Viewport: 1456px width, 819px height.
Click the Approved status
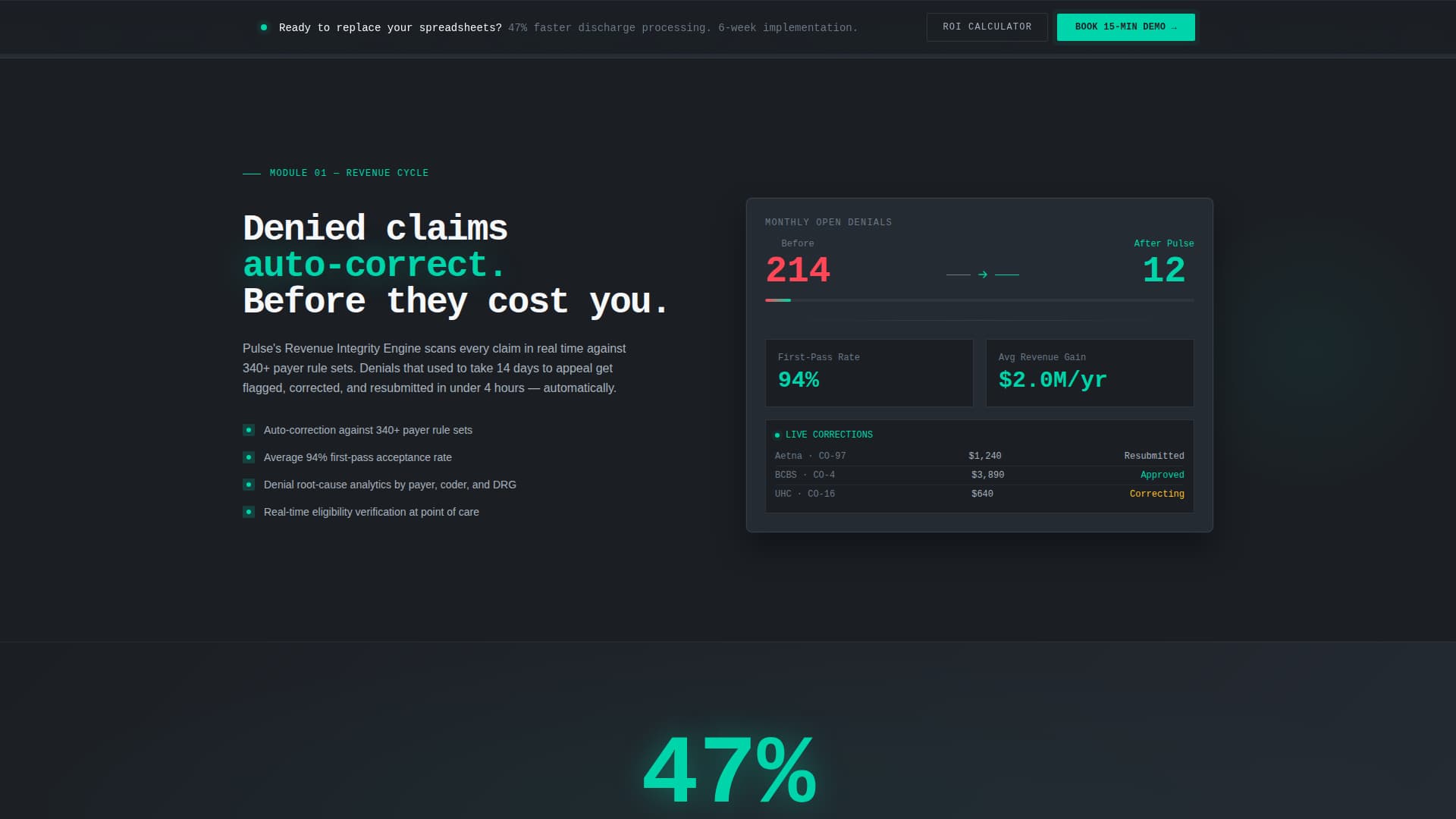pyautogui.click(x=1163, y=475)
